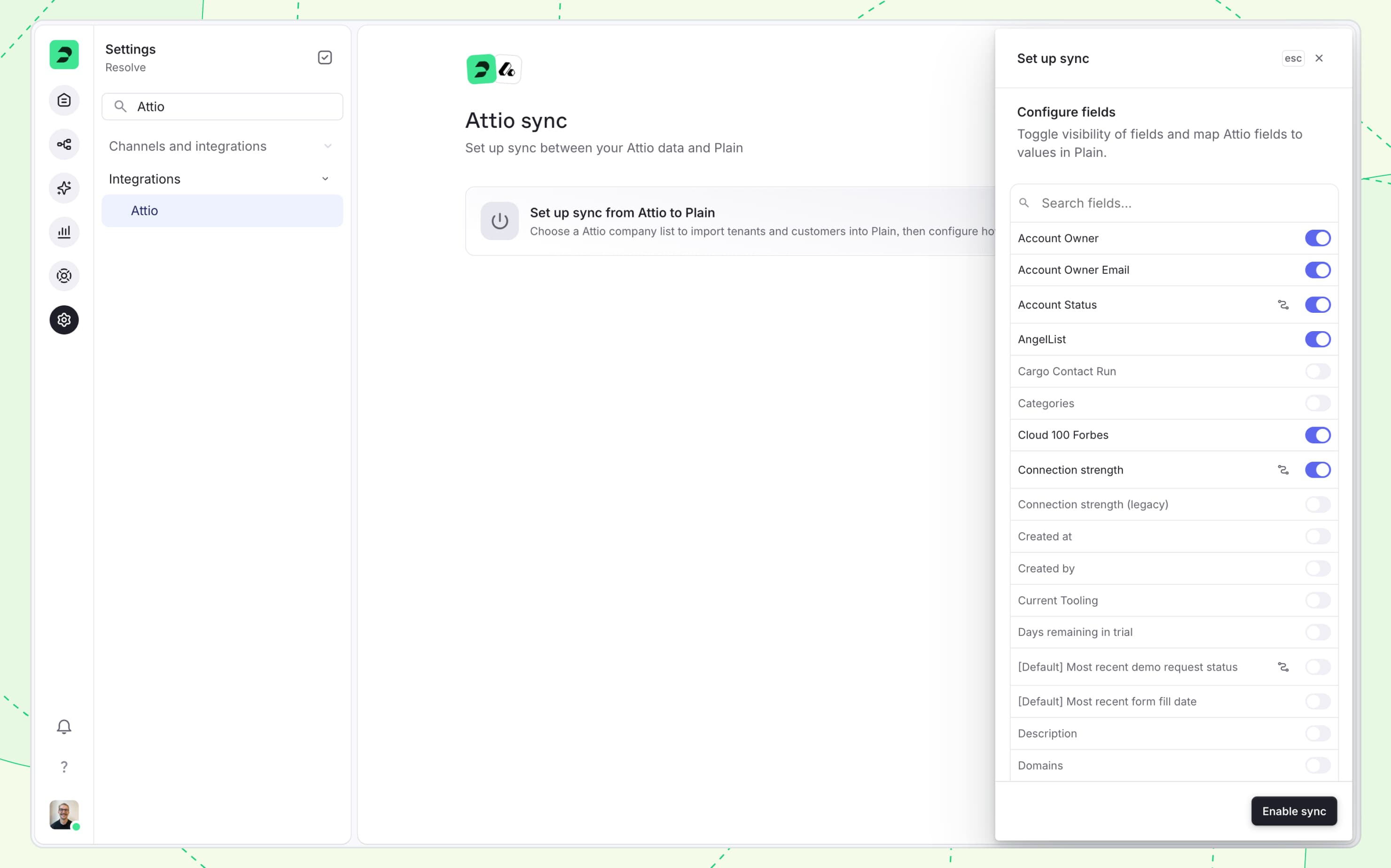Enable the Cargo Contact Run toggle
The height and width of the screenshot is (868, 1391).
[1318, 372]
